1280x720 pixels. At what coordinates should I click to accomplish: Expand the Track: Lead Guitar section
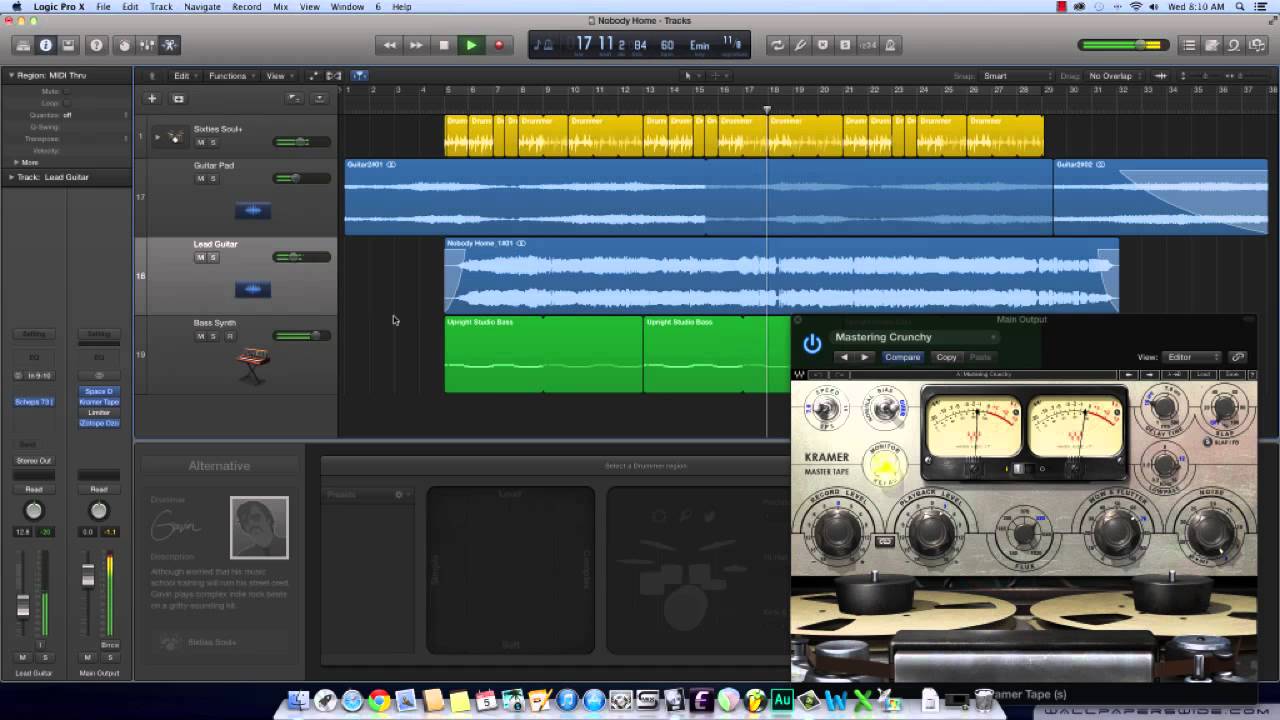tap(11, 177)
